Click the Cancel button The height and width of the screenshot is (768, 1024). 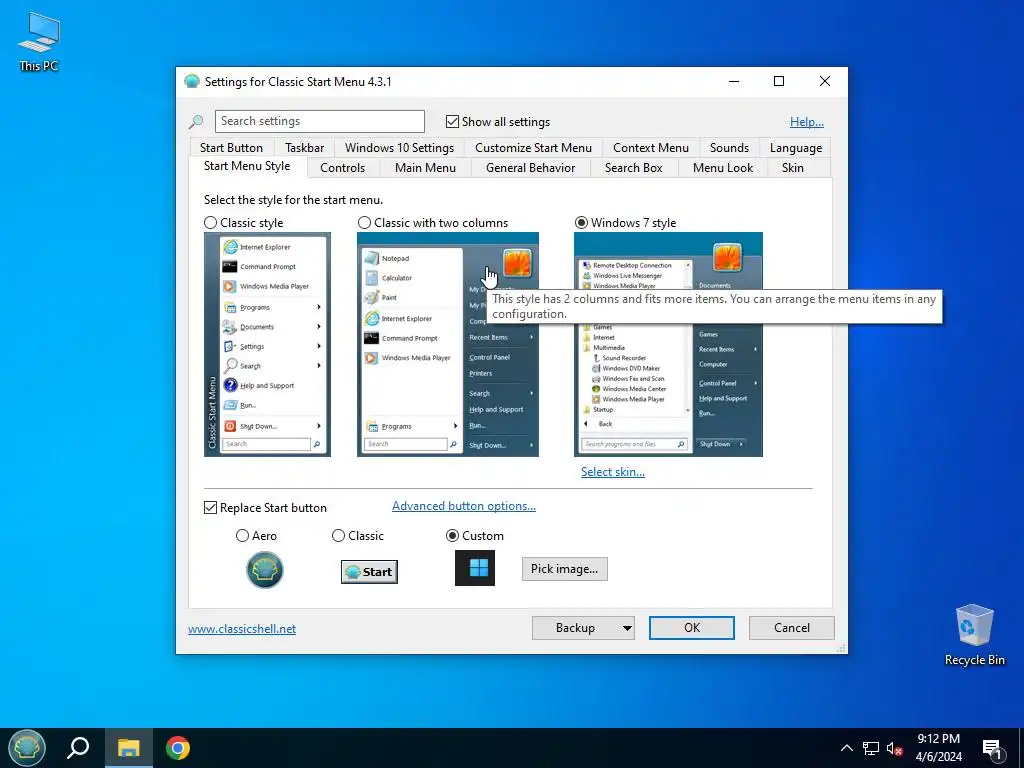[792, 628]
